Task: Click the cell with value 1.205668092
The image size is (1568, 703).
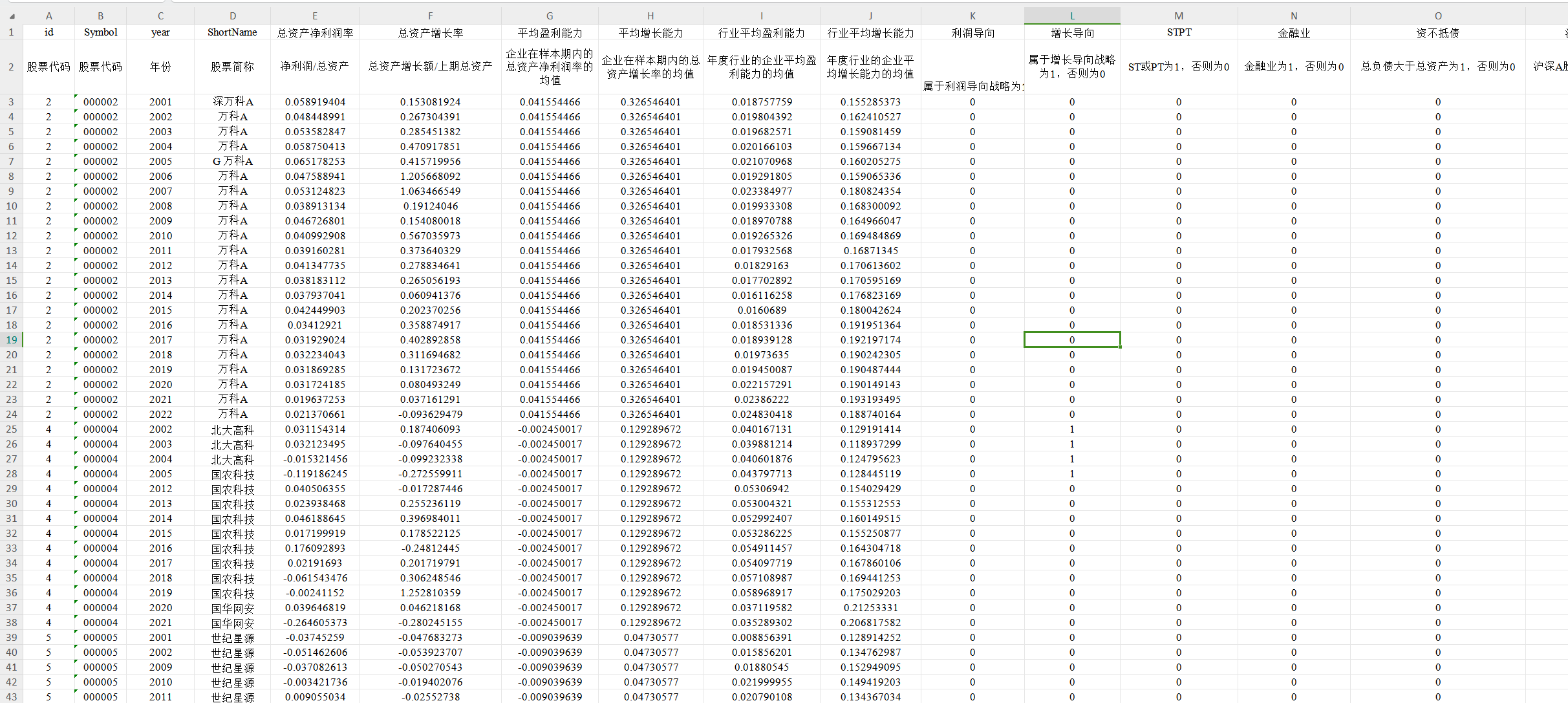Action: click(x=430, y=177)
